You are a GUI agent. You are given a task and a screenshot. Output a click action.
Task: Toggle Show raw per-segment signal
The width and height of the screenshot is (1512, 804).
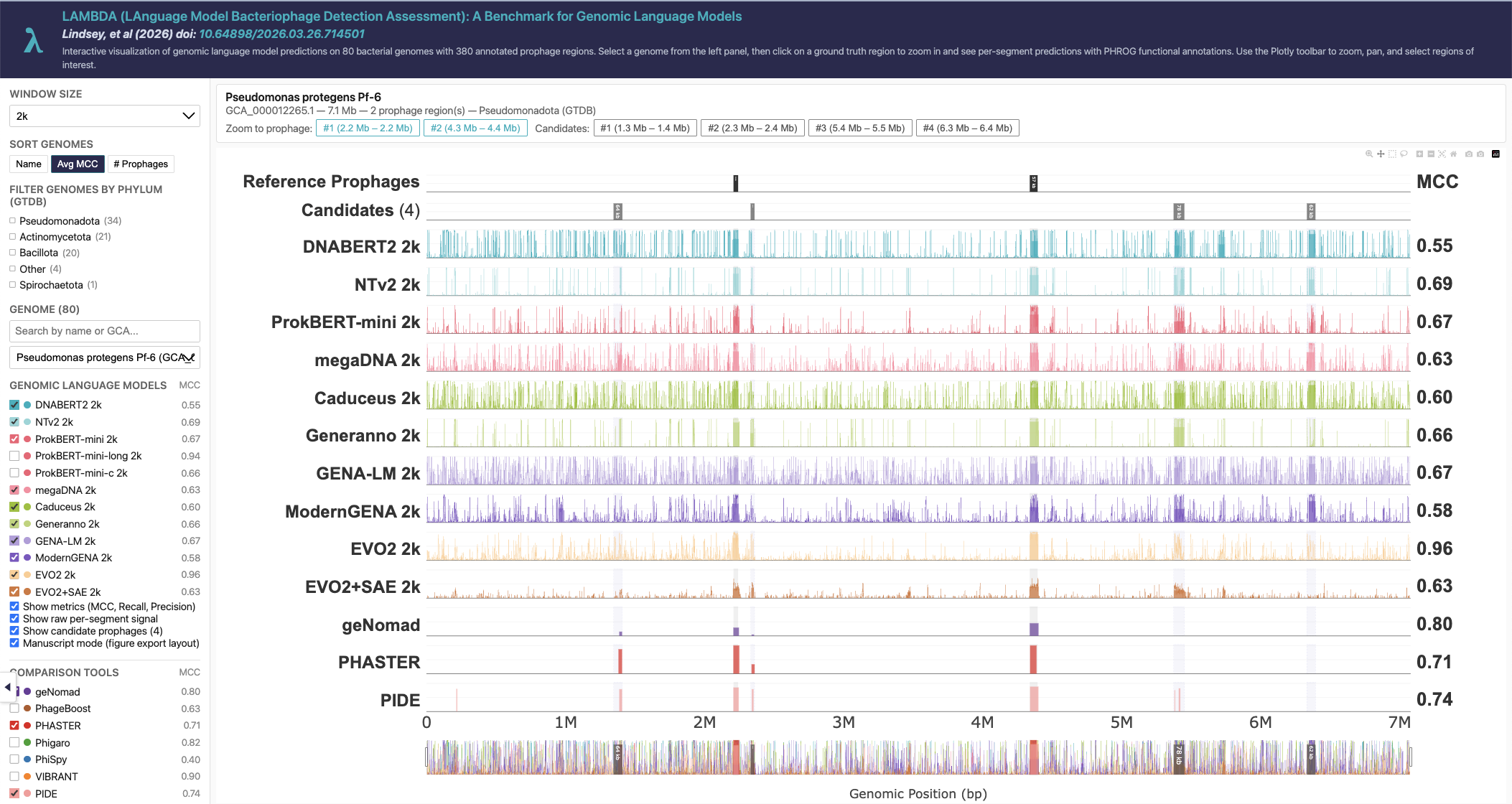(14, 619)
